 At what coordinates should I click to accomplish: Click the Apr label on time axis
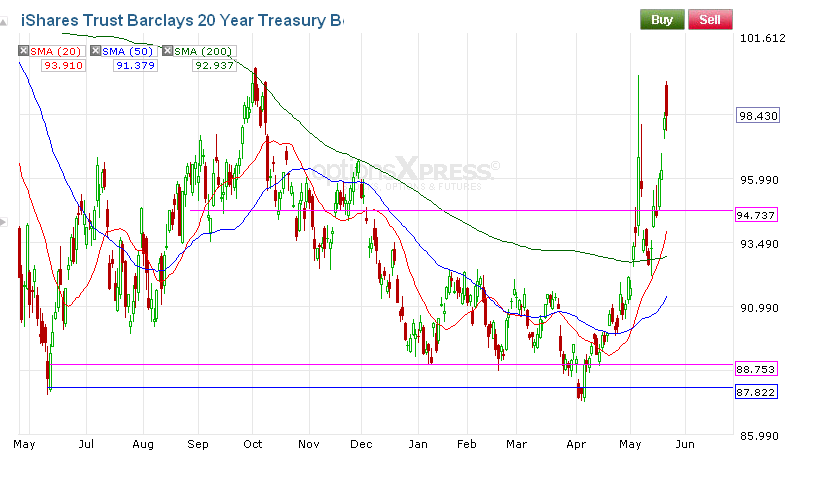(x=576, y=444)
